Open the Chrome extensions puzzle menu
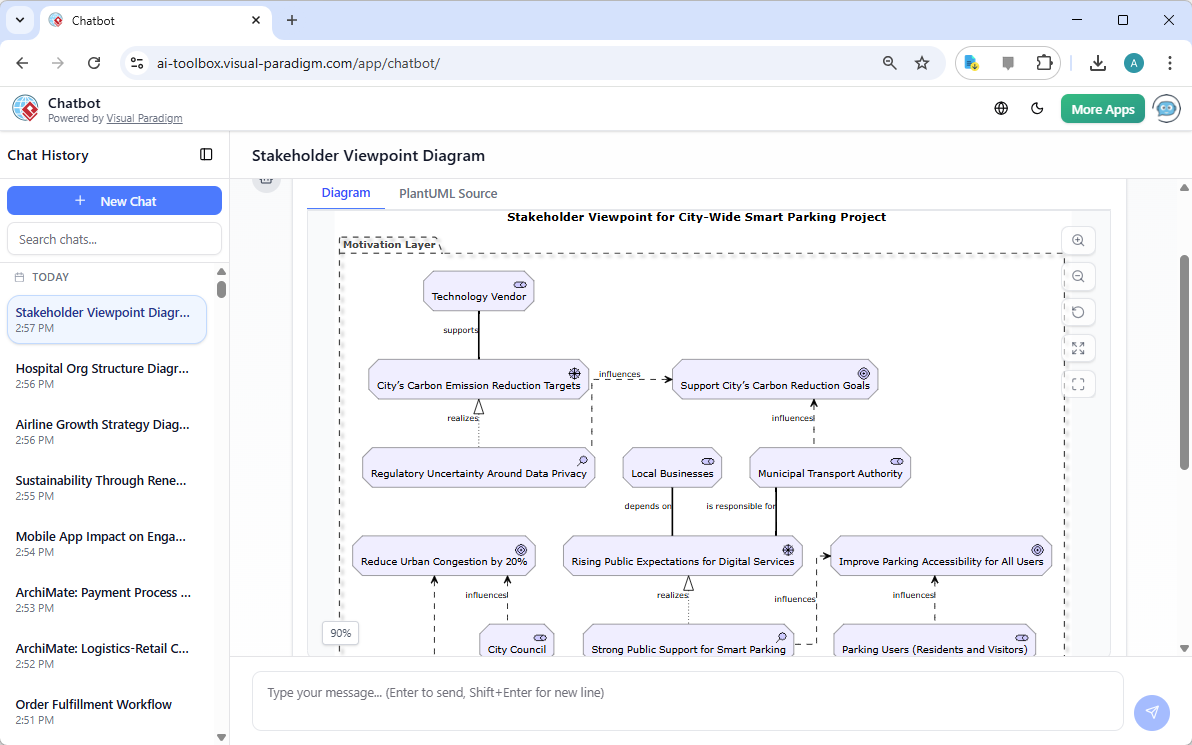The height and width of the screenshot is (745, 1192). coord(1045,62)
